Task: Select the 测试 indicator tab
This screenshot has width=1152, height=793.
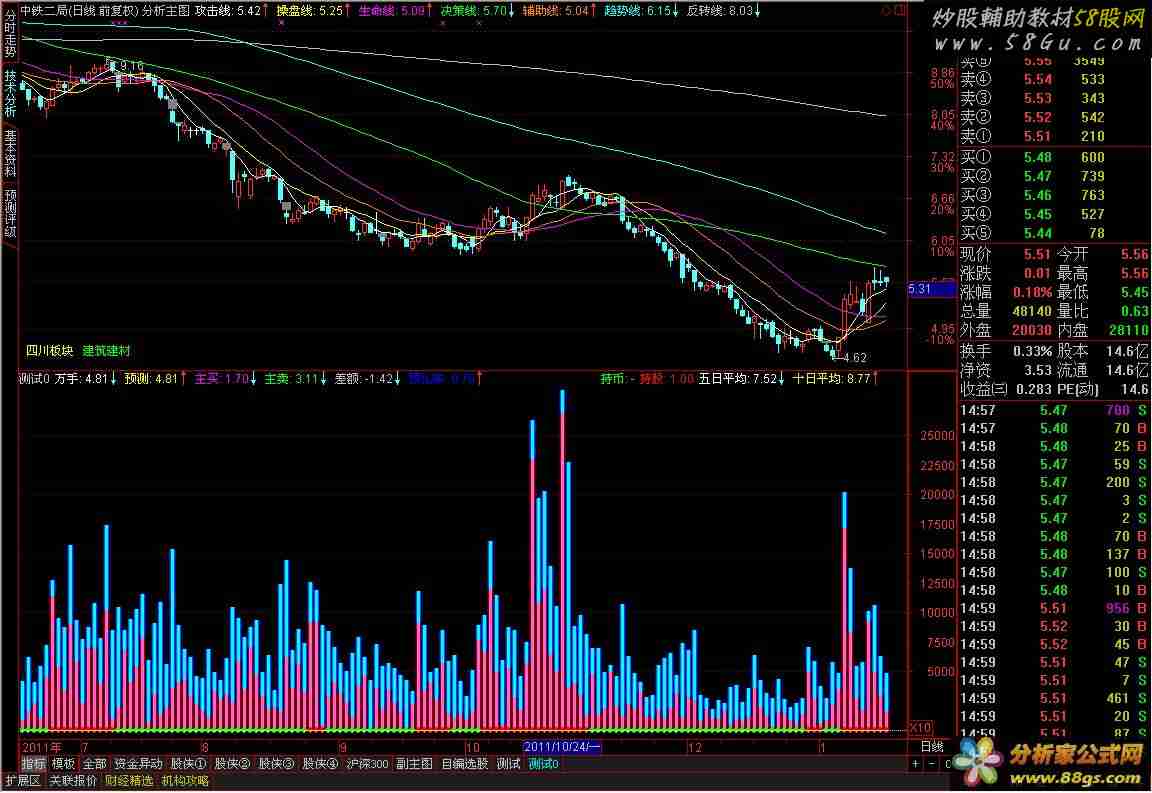Action: (508, 764)
